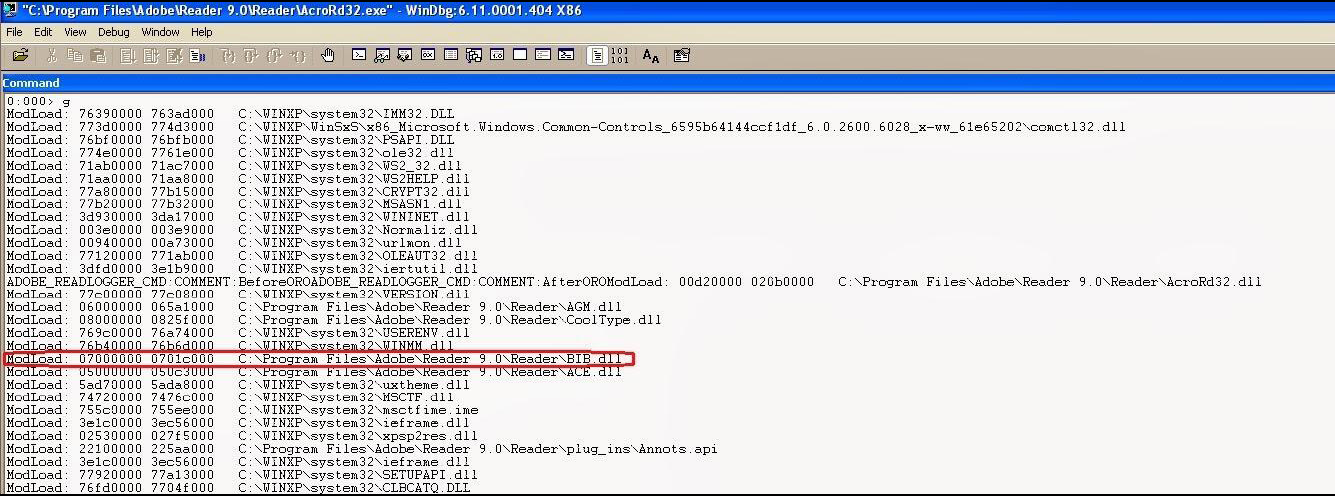Open the Help menu
This screenshot has height=496, width=1336.
201,32
